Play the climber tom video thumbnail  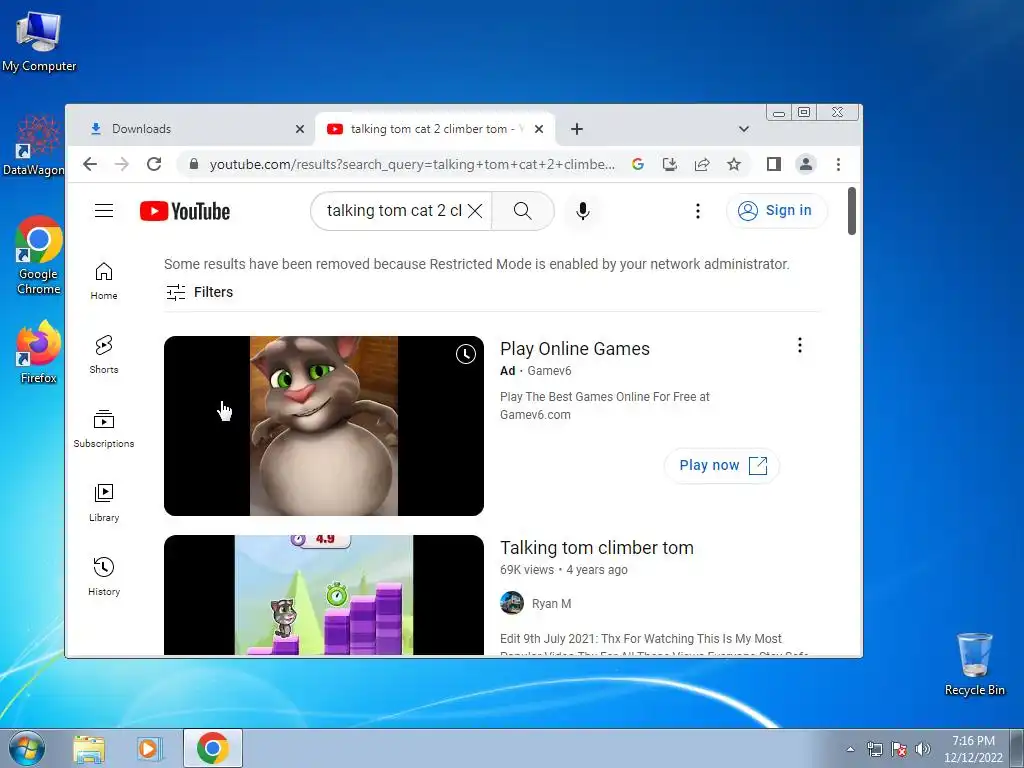(324, 595)
